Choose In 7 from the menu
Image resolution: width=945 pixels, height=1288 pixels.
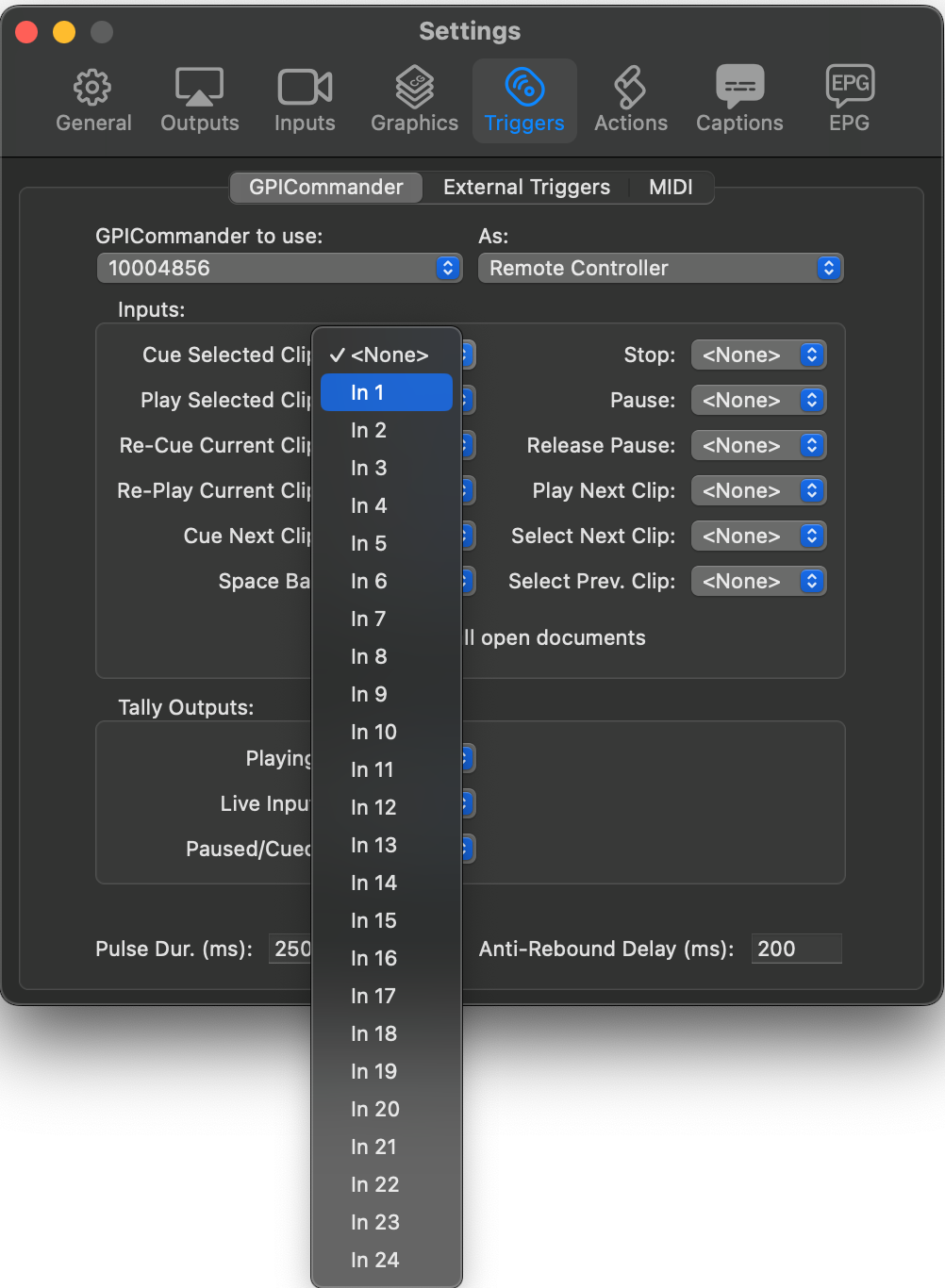[x=387, y=619]
